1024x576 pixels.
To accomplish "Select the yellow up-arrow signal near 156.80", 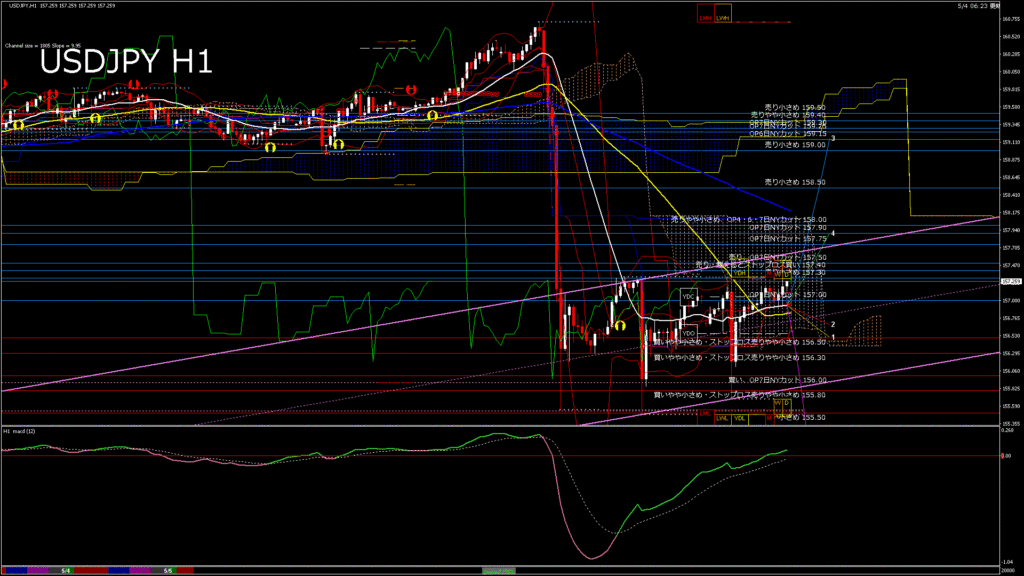I will coord(620,325).
